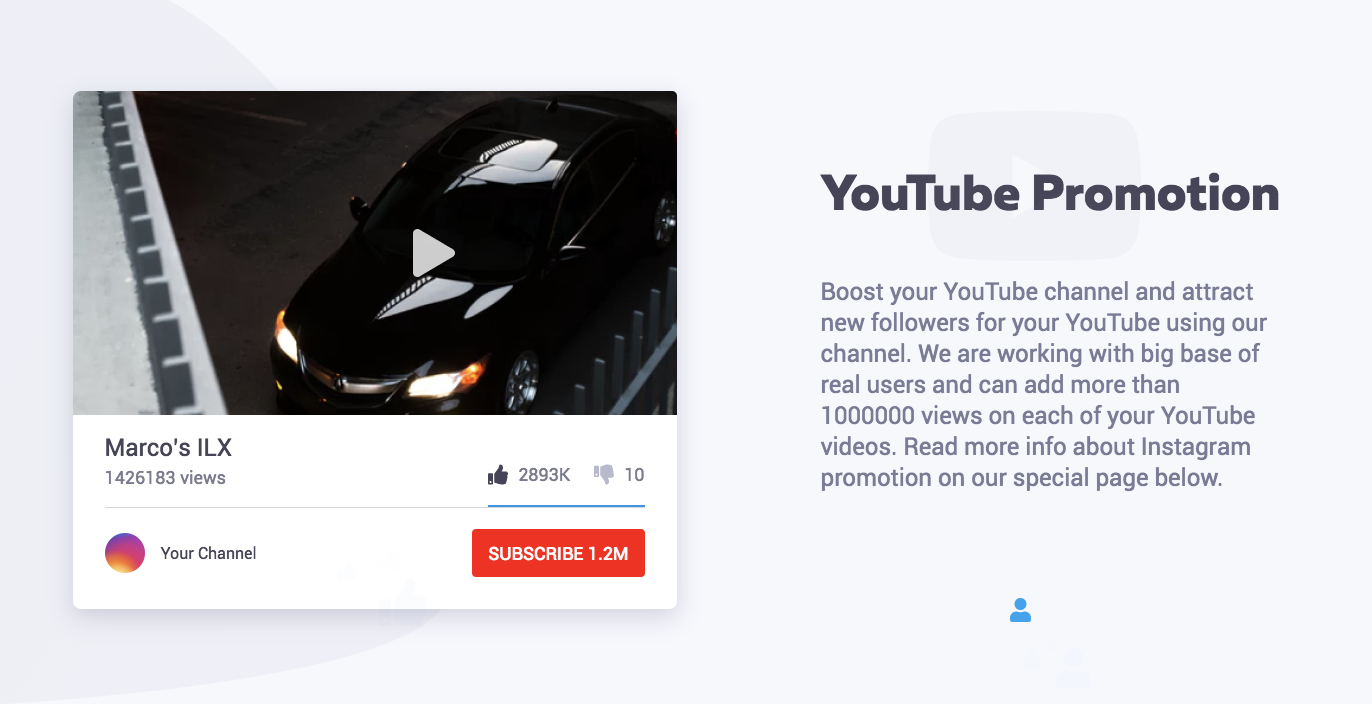Click the YouTube Promotion heading

coord(1050,192)
